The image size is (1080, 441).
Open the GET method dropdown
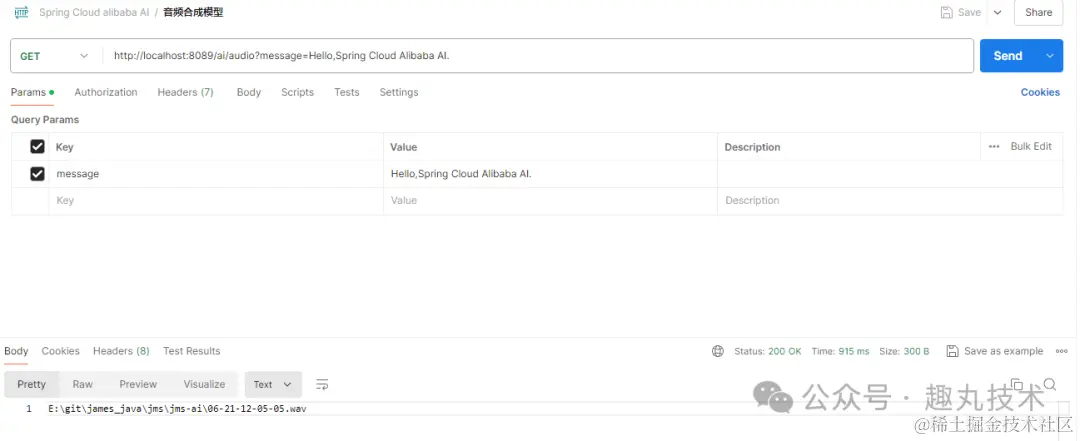[54, 56]
